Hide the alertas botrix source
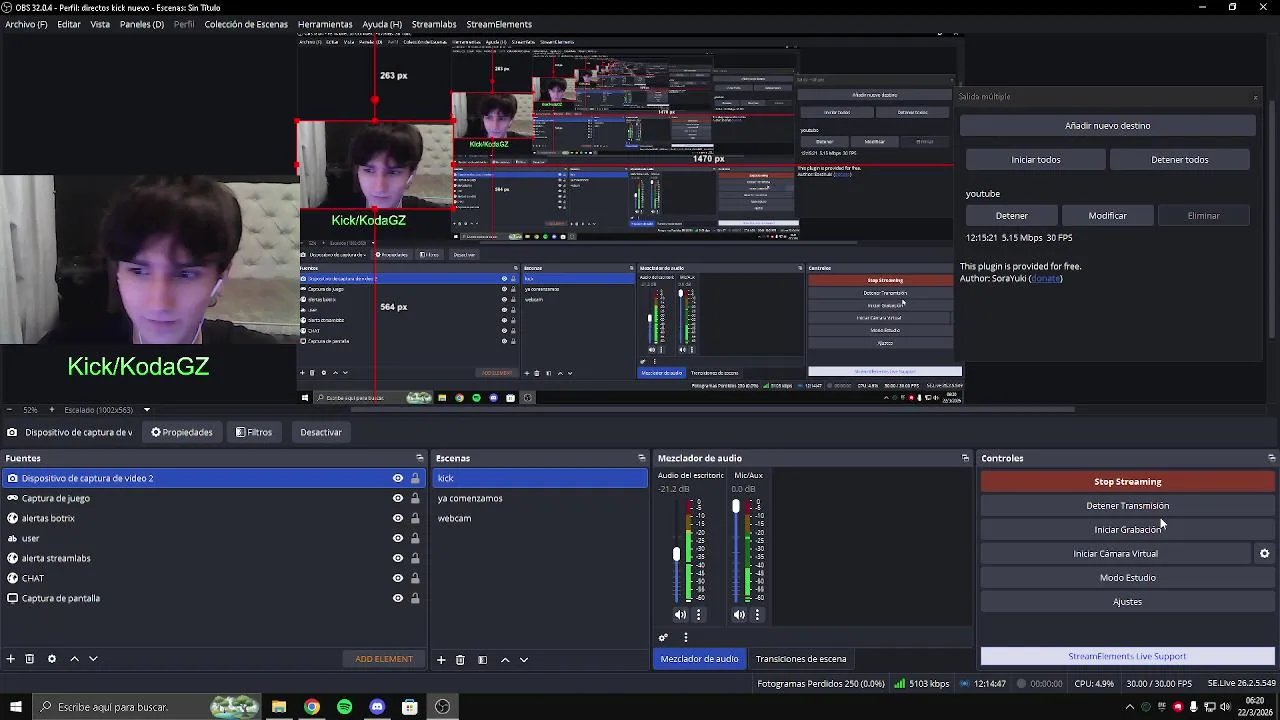 pos(398,518)
